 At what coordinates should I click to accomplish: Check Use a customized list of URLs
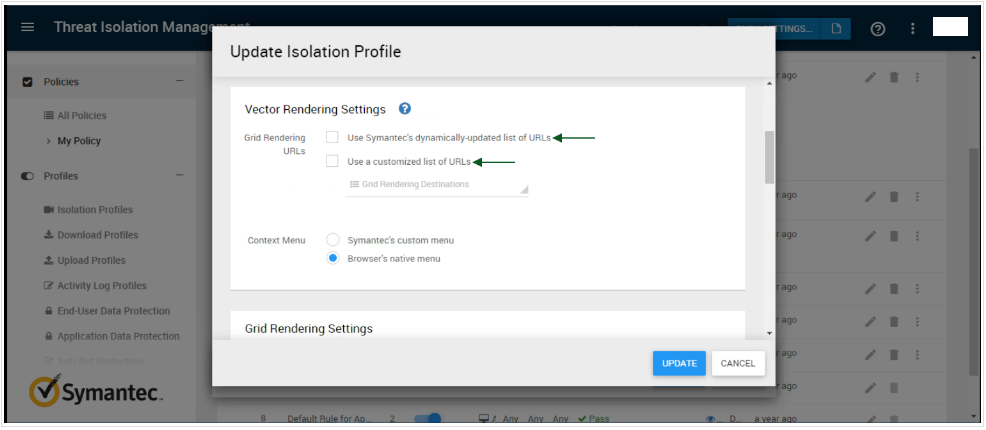click(x=332, y=161)
